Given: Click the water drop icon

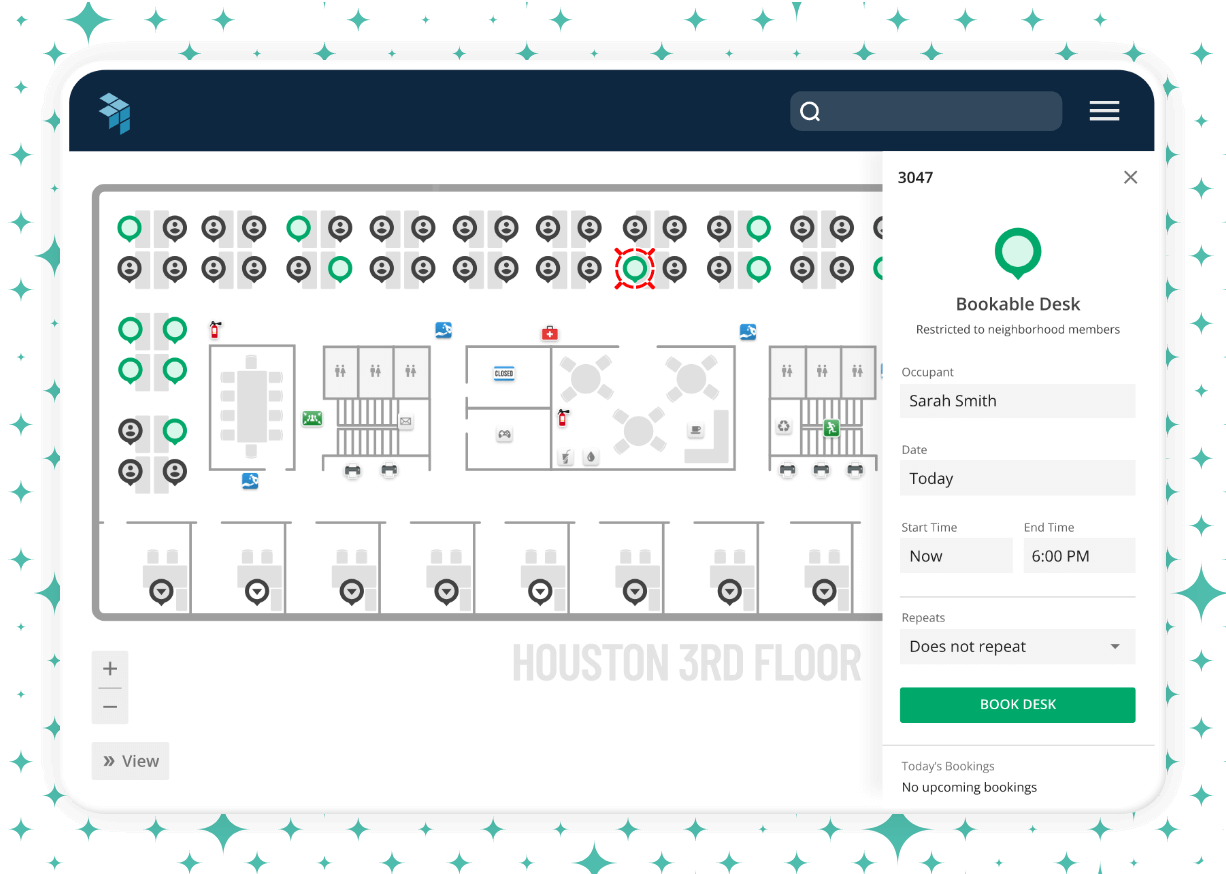Looking at the screenshot, I should click(591, 457).
